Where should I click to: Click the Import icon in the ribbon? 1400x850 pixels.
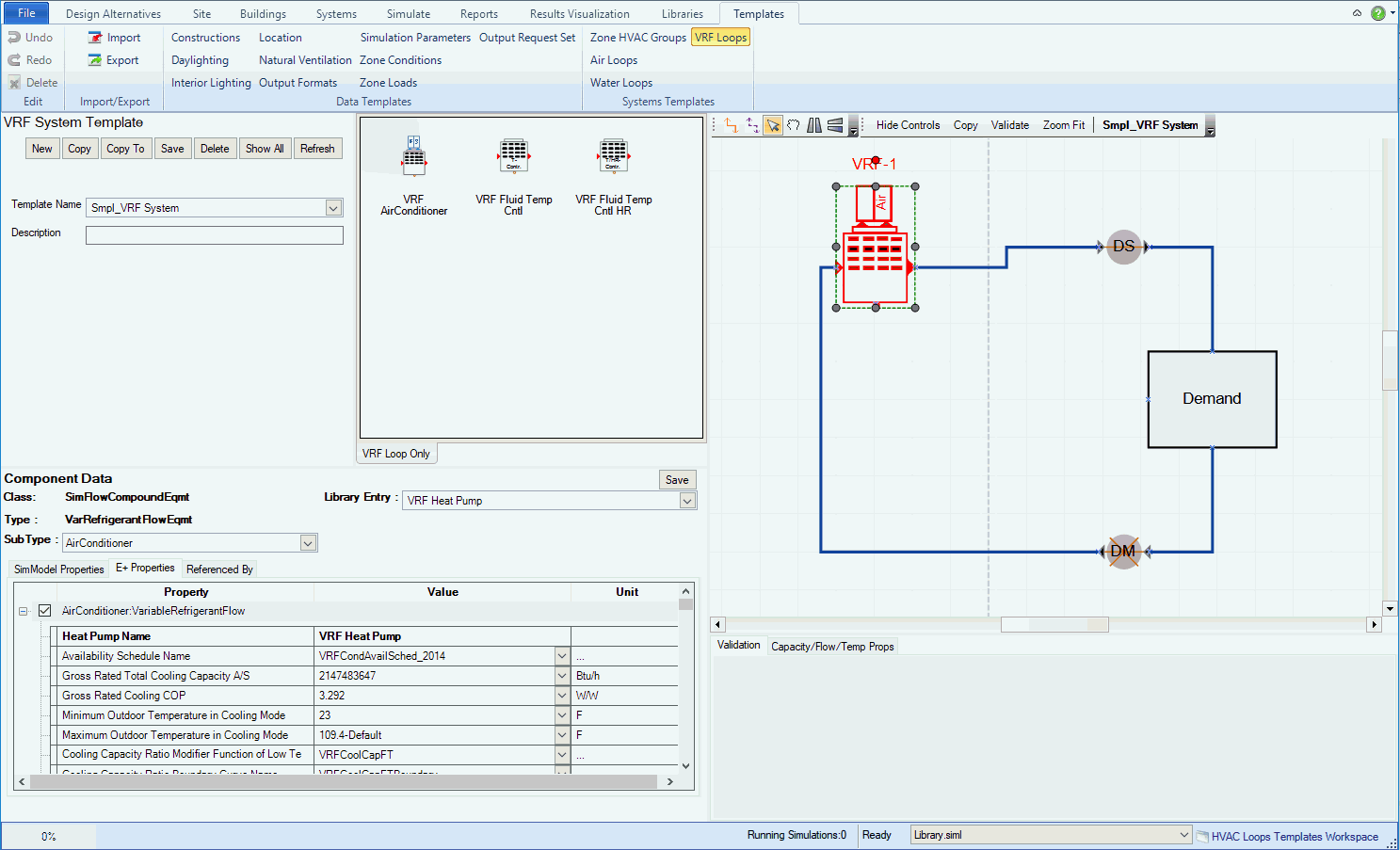point(95,38)
